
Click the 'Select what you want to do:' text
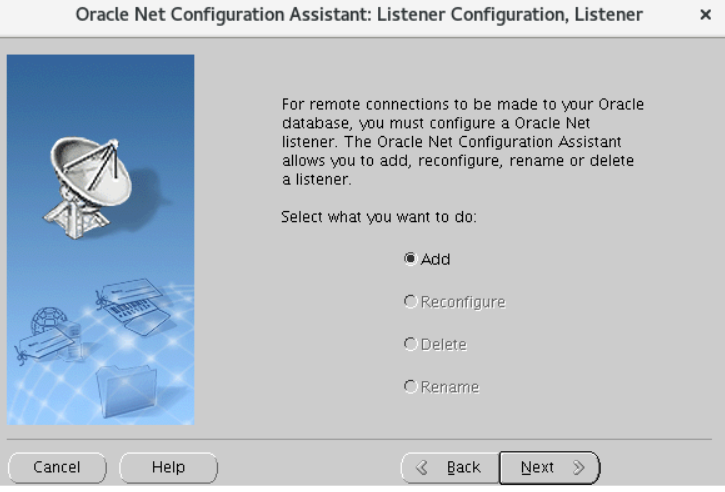(379, 217)
